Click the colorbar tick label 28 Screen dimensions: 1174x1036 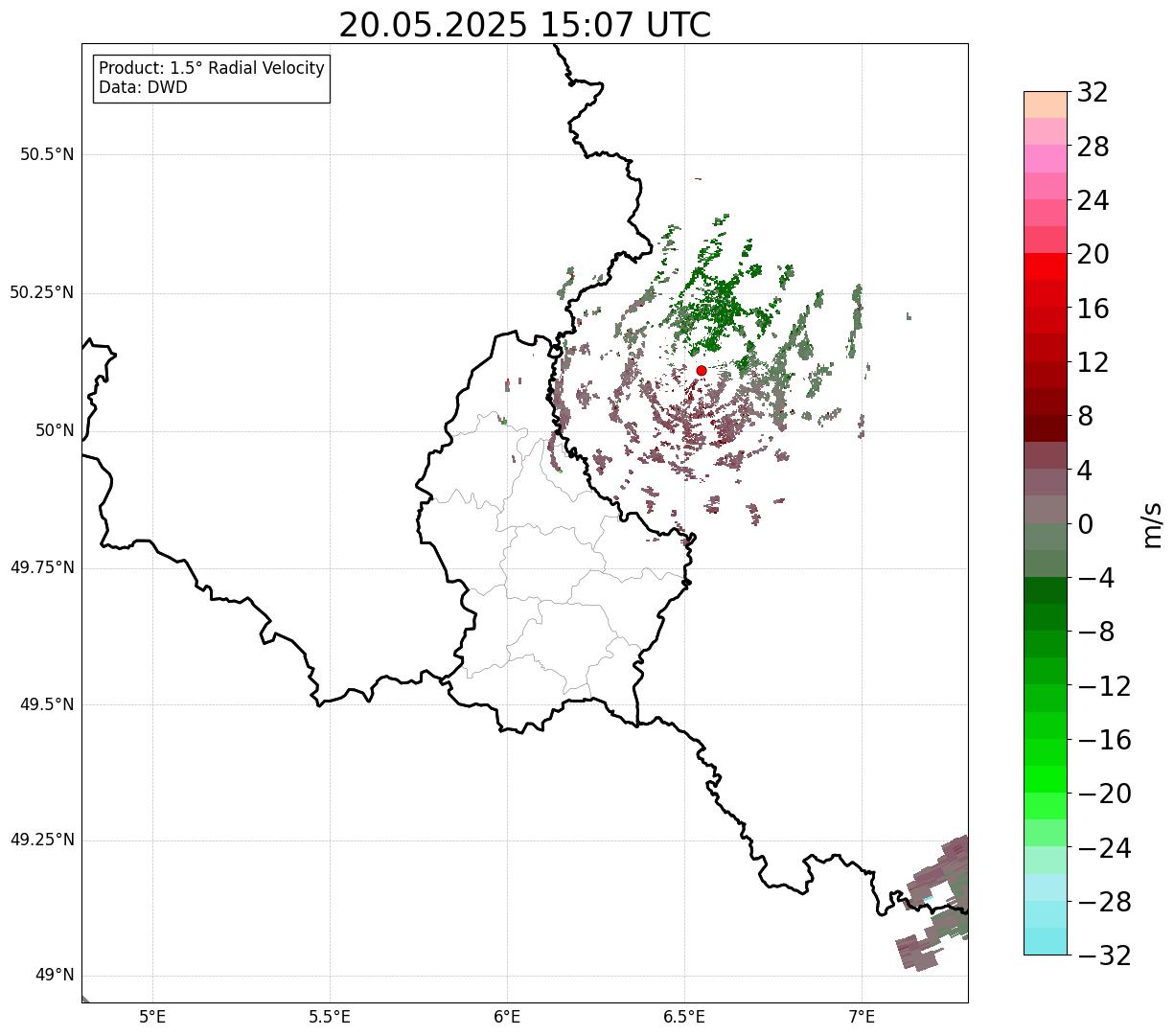pyautogui.click(x=1093, y=147)
